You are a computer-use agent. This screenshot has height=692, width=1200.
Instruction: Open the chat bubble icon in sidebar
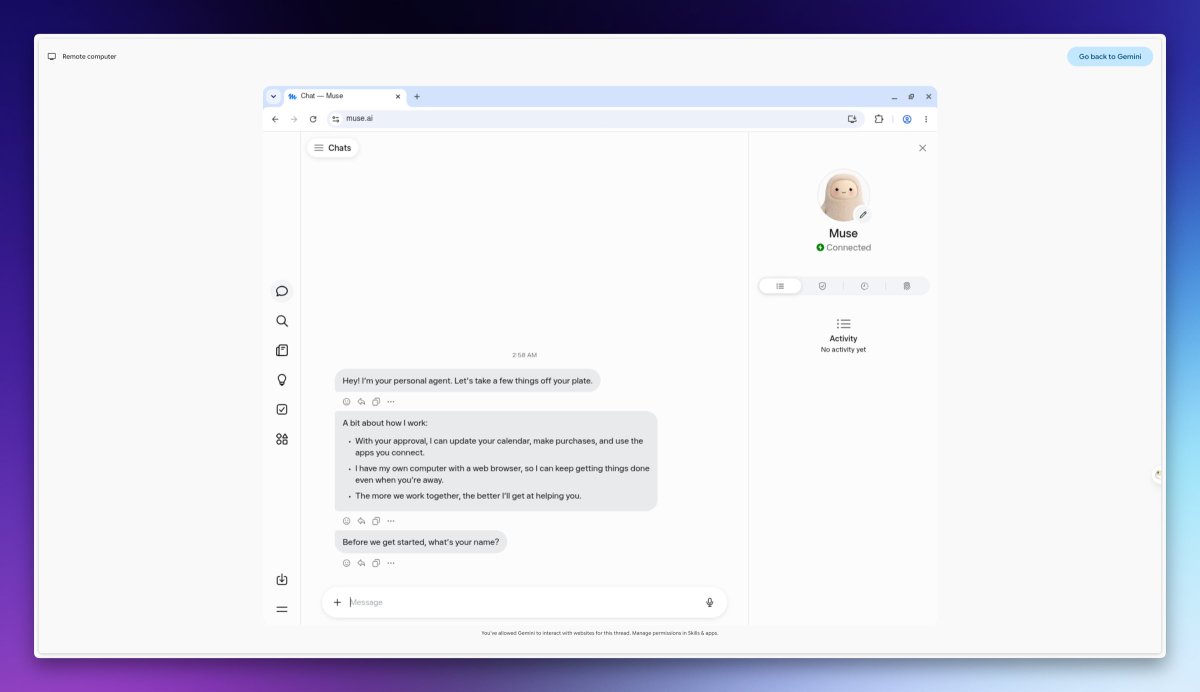(282, 291)
